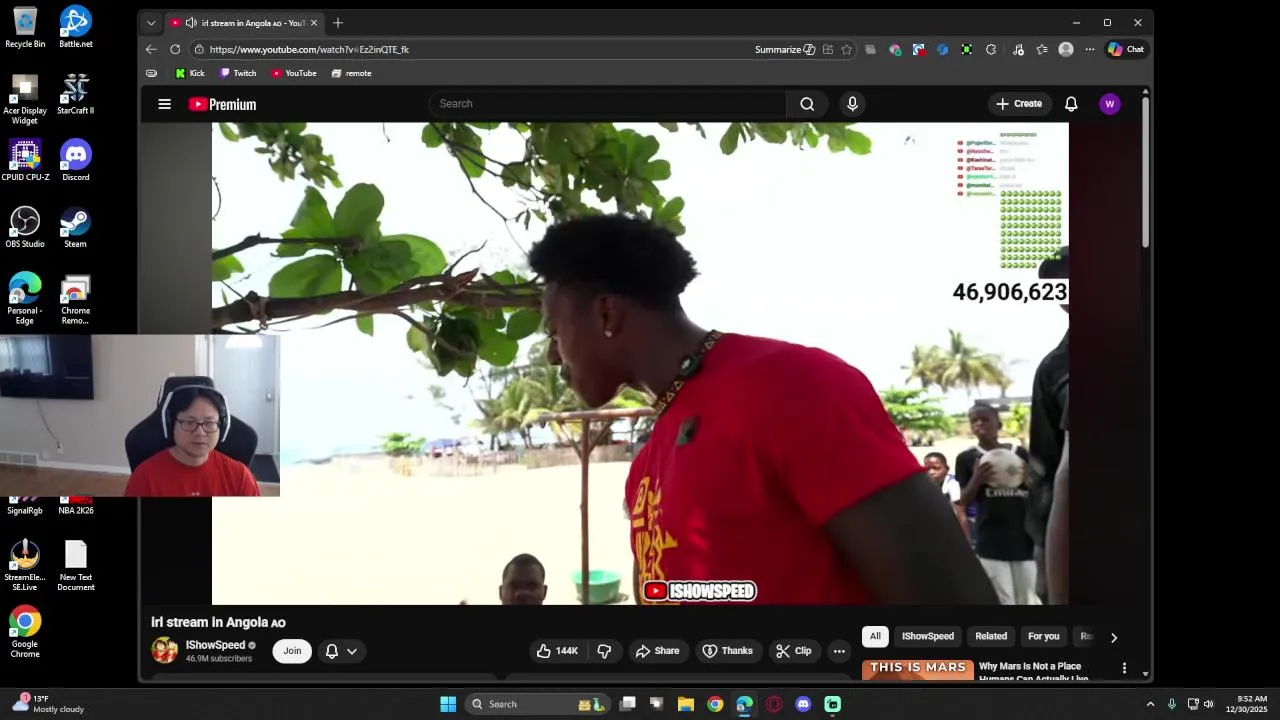
Task: Select the All filter chip
Action: pos(875,636)
